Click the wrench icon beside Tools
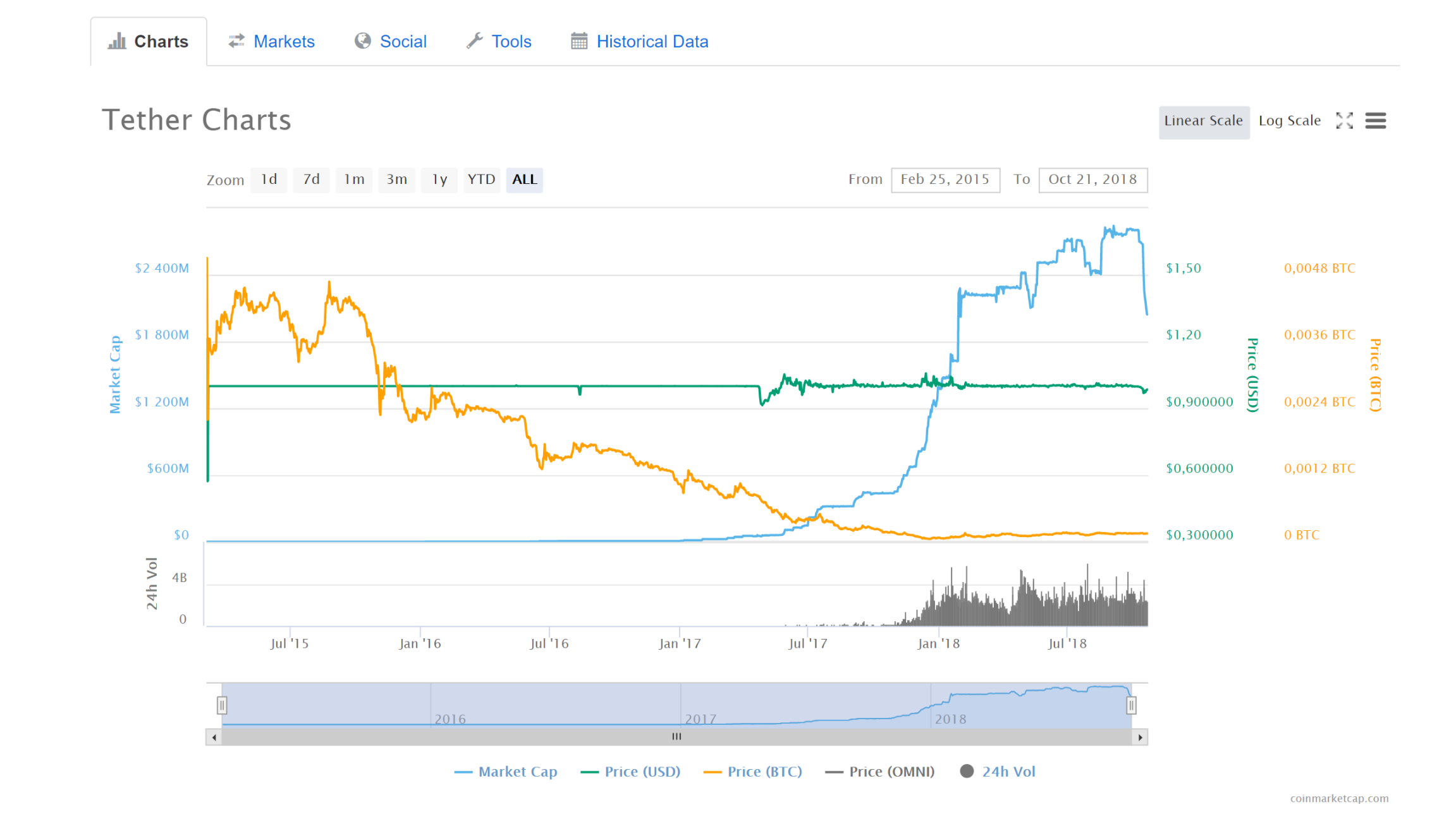 coord(475,41)
